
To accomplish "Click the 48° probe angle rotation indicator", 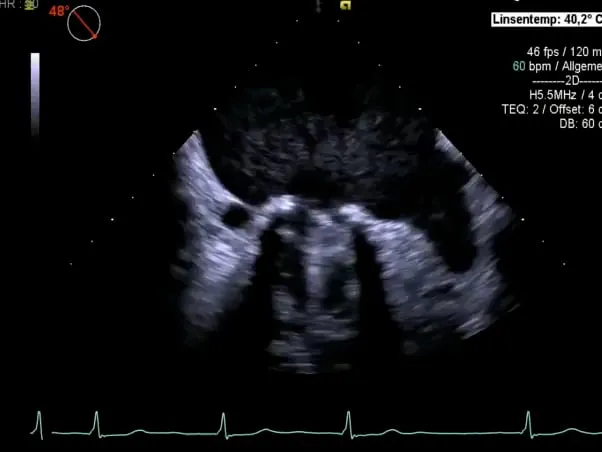I will click(x=84, y=23).
